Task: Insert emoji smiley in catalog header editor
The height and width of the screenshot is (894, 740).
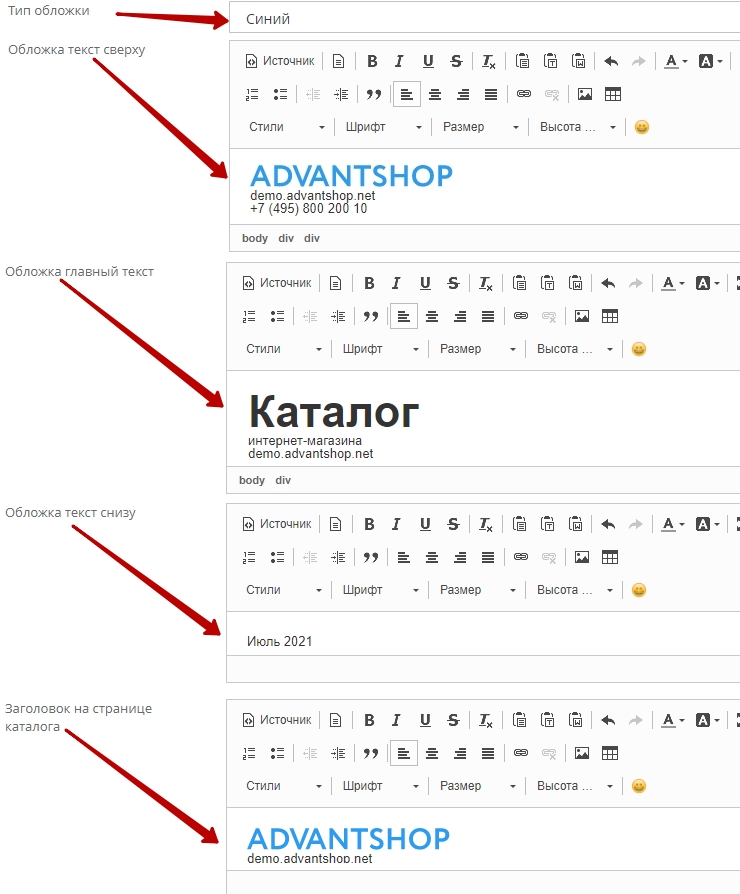Action: pyautogui.click(x=639, y=786)
